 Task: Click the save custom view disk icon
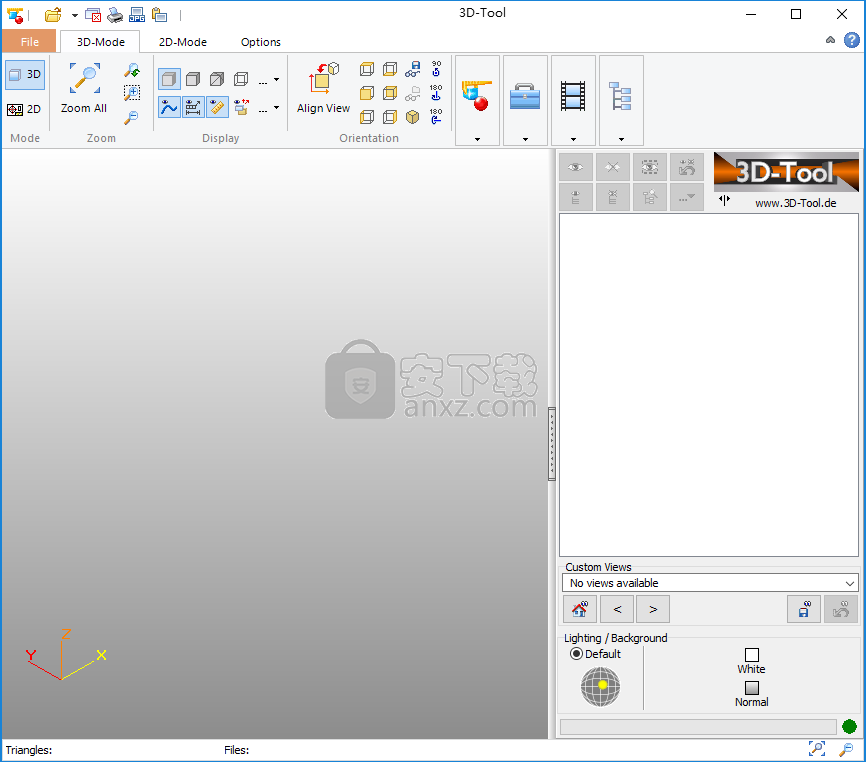804,609
